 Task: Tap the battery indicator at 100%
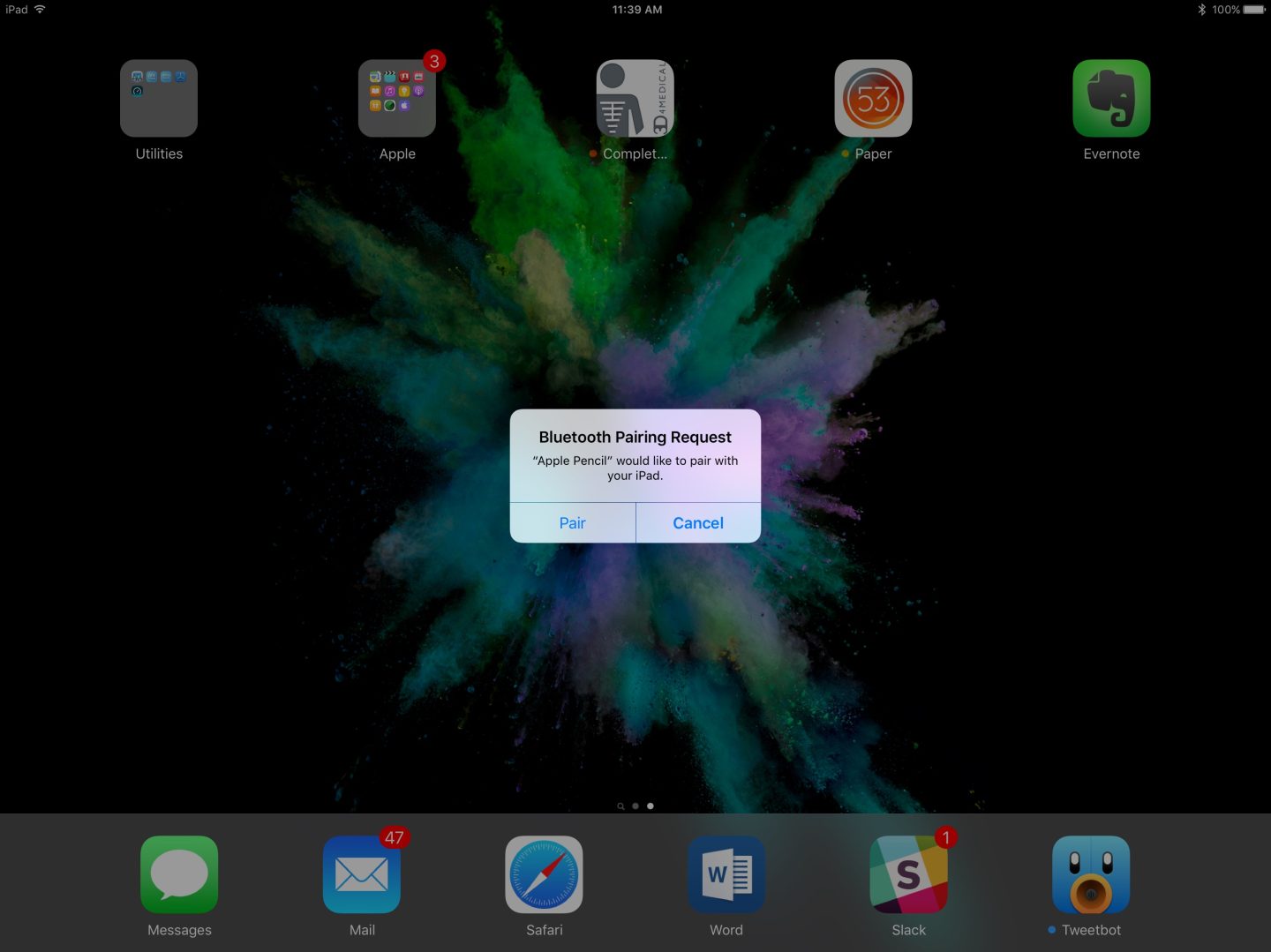[1253, 10]
